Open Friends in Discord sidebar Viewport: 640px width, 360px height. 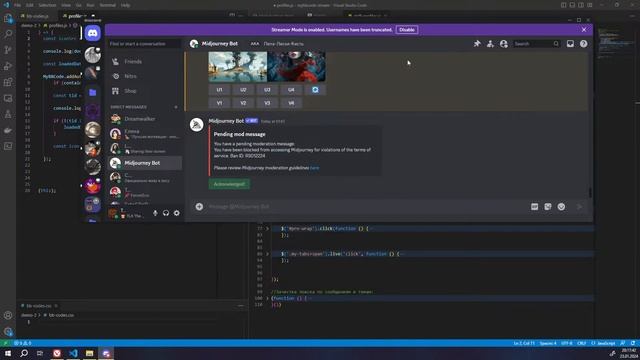click(x=144, y=62)
